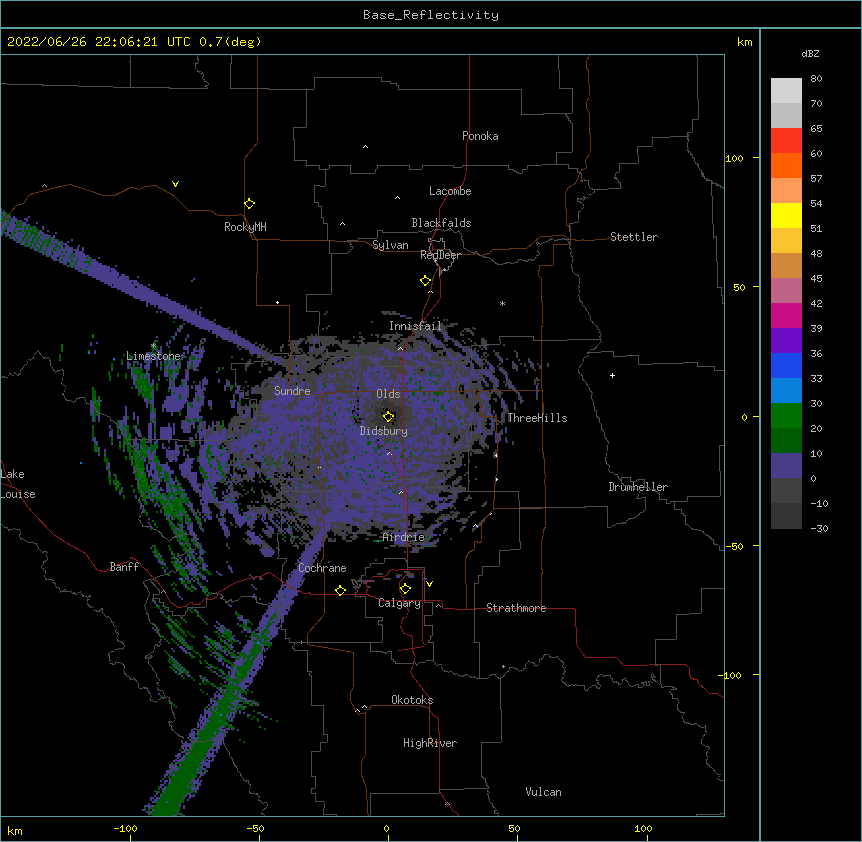Click the Limestone label
Screen dimensions: 862x842
tap(153, 356)
